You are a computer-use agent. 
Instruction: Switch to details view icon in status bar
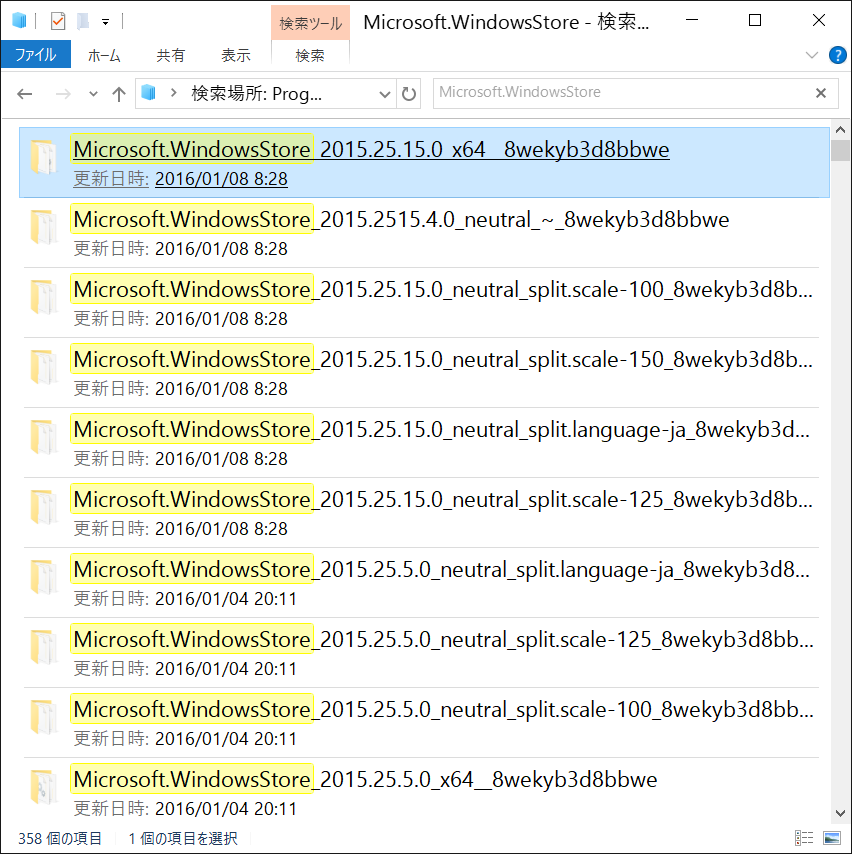[804, 838]
